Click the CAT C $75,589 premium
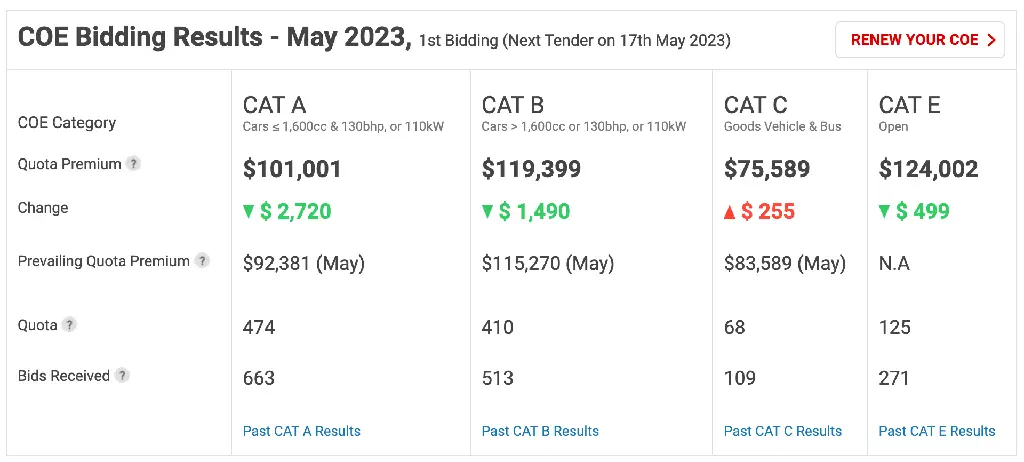 [x=767, y=169]
